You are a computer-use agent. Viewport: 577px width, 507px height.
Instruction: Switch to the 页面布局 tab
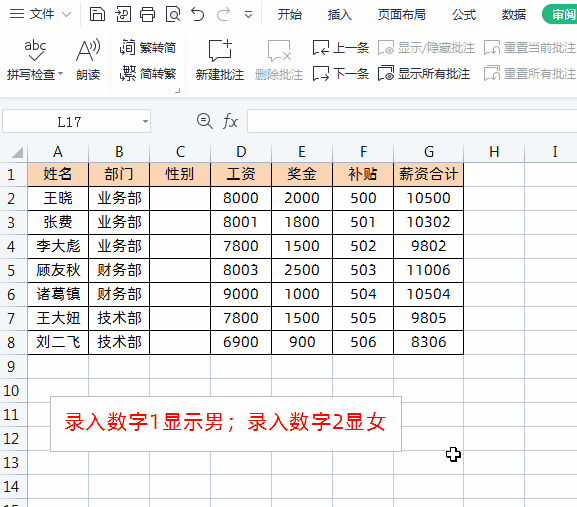click(x=402, y=15)
